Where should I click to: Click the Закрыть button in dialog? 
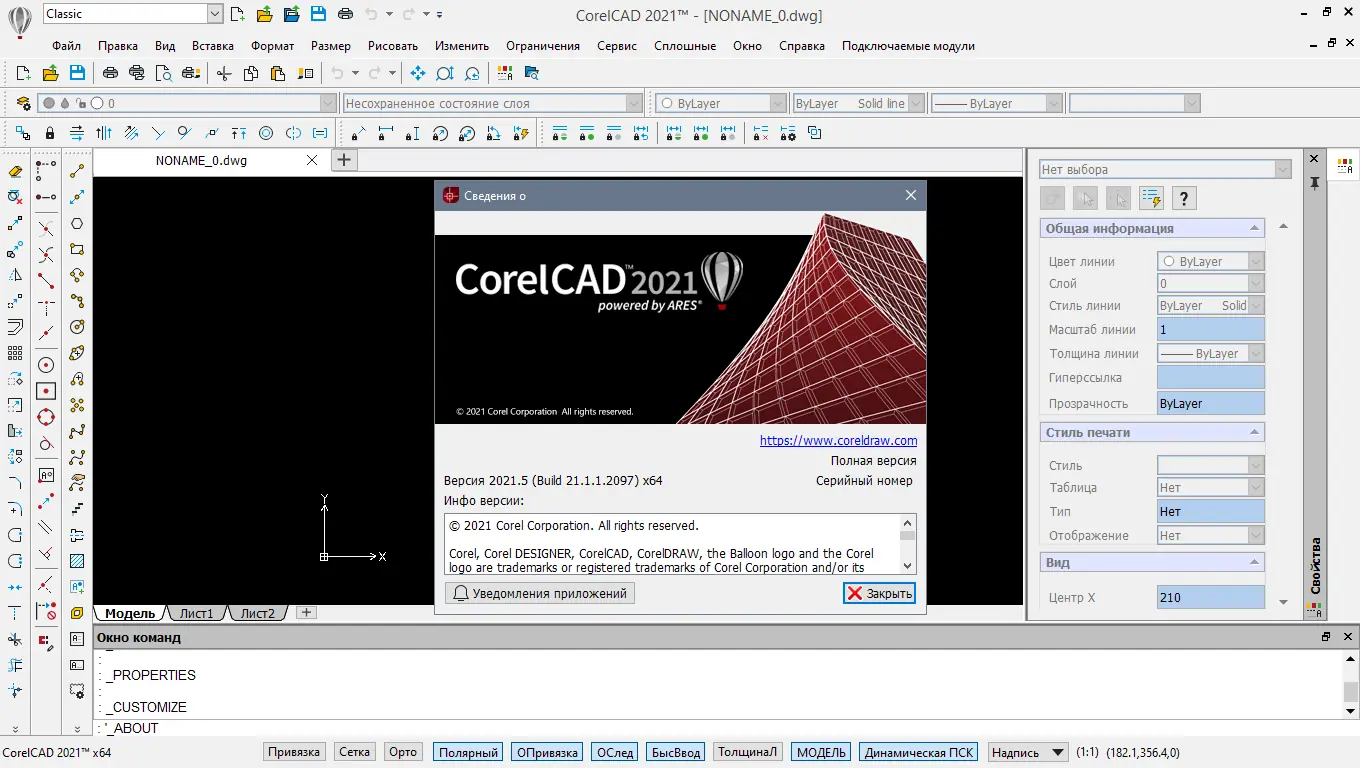click(879, 593)
